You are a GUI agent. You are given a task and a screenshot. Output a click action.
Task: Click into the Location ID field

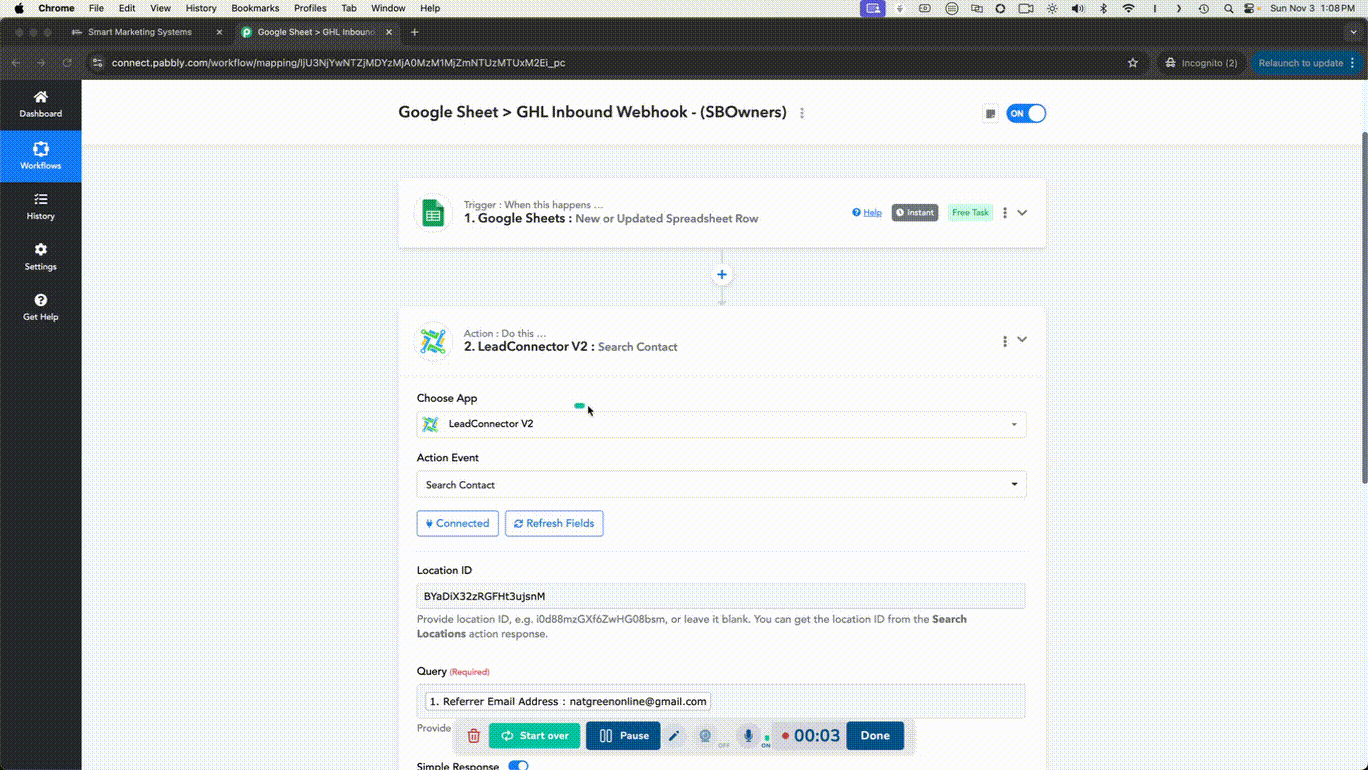[721, 596]
